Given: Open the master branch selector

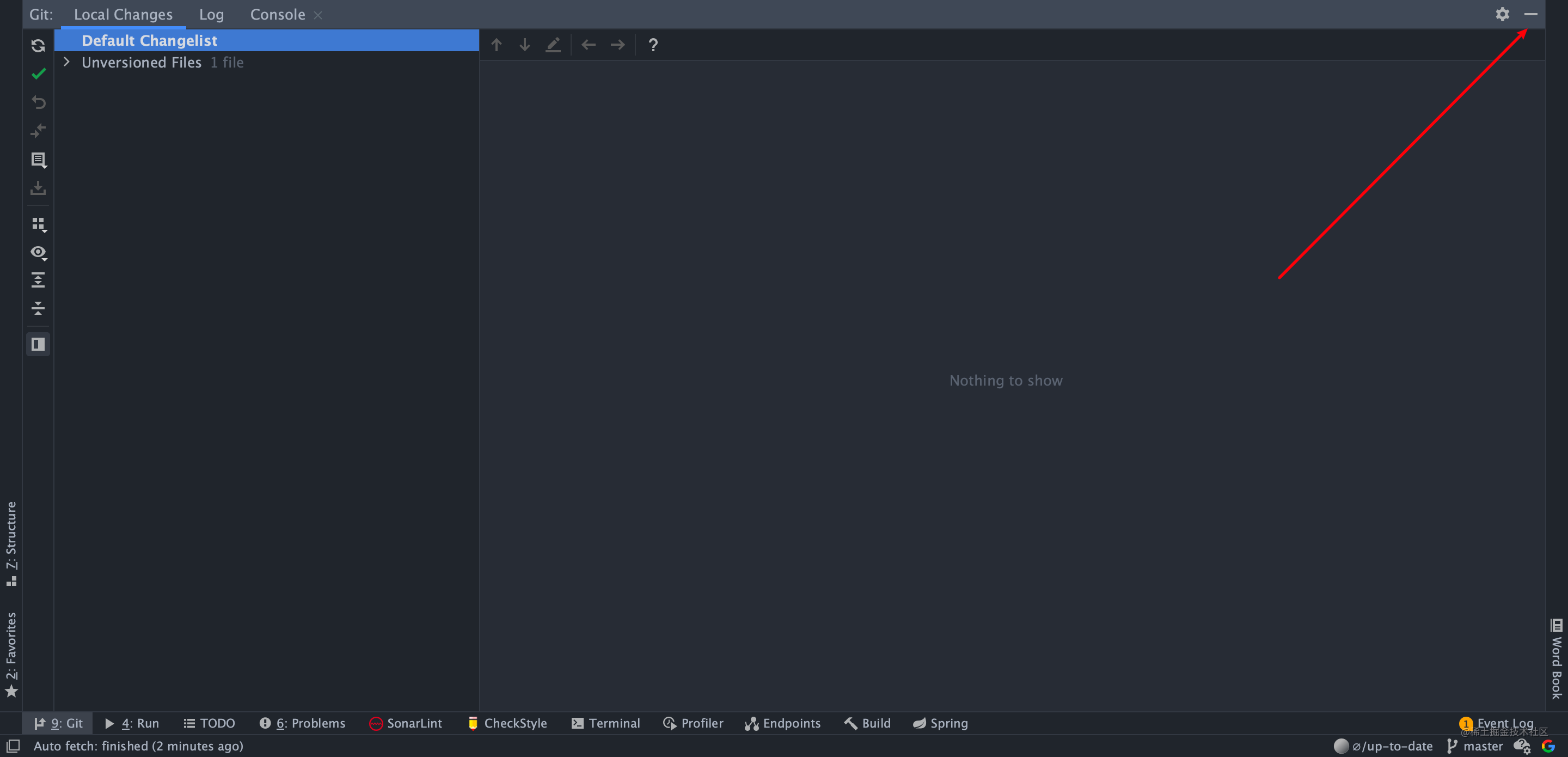Looking at the screenshot, I should tap(1475, 746).
